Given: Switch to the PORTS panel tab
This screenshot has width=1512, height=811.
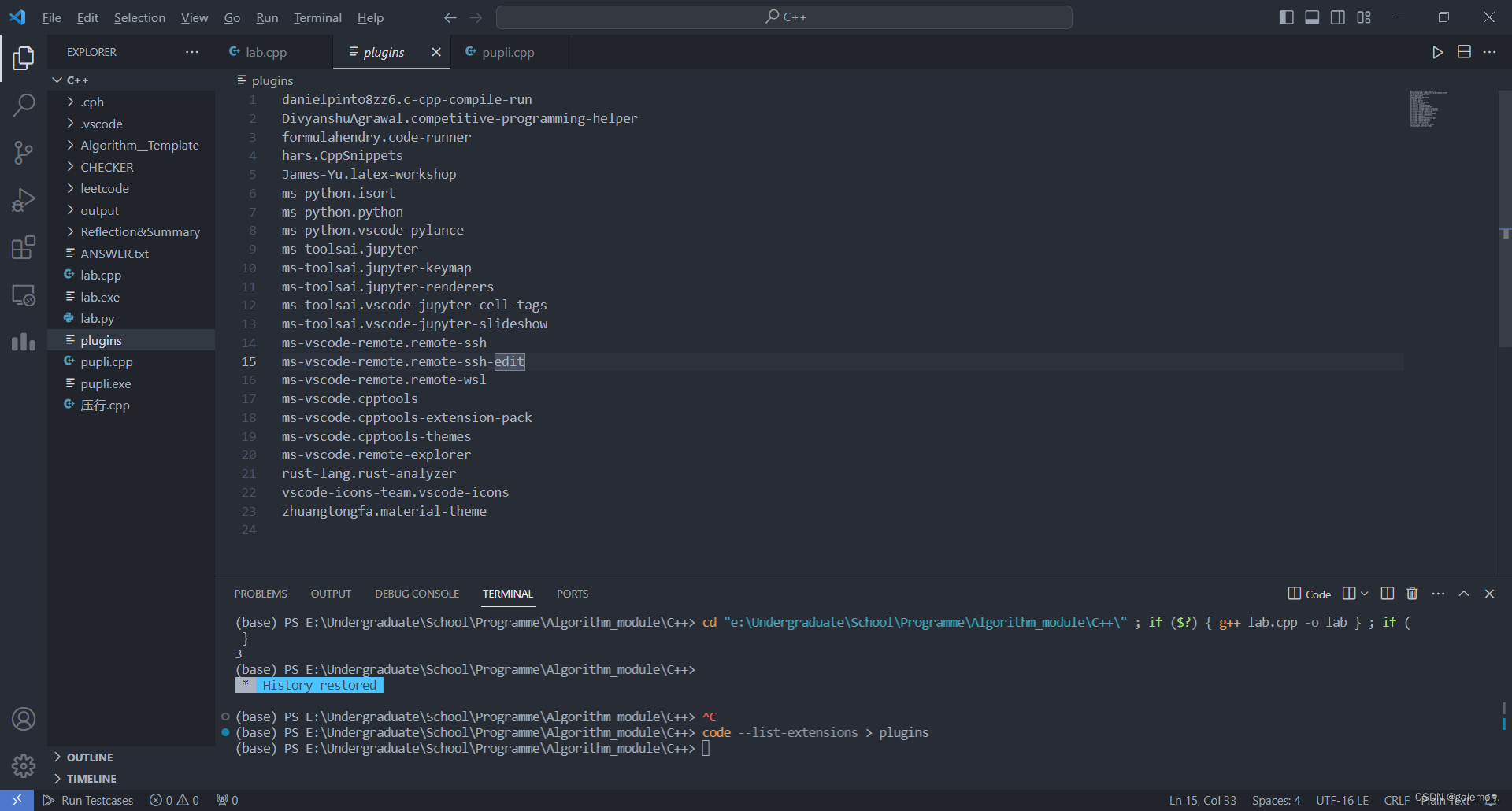Looking at the screenshot, I should point(573,594).
